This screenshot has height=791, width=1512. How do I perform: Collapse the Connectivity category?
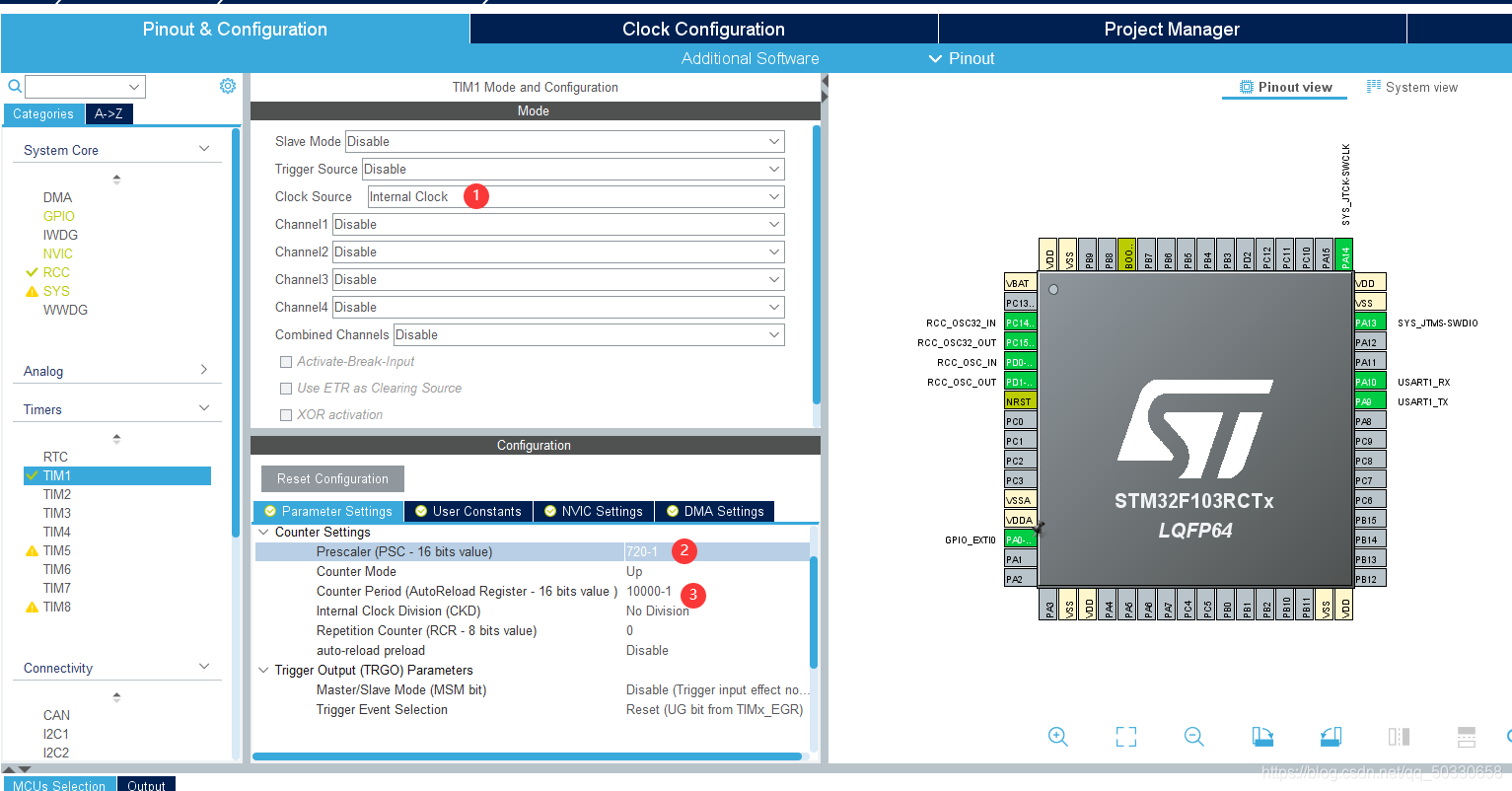[x=204, y=666]
